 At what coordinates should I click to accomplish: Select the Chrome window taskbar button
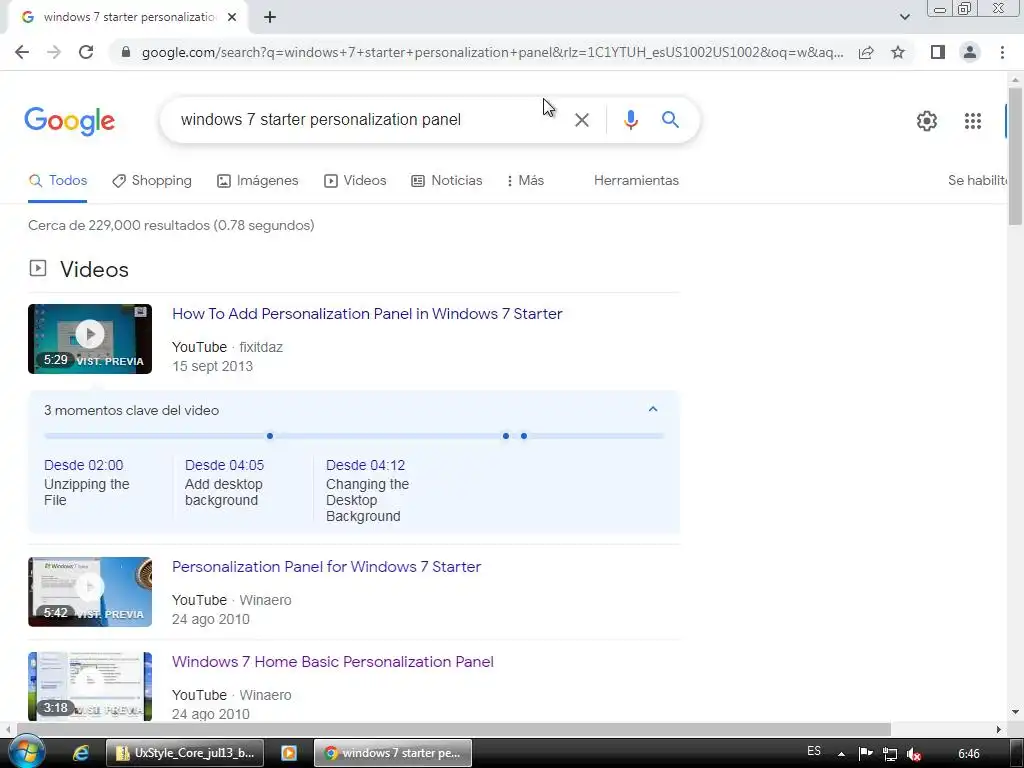tap(392, 753)
